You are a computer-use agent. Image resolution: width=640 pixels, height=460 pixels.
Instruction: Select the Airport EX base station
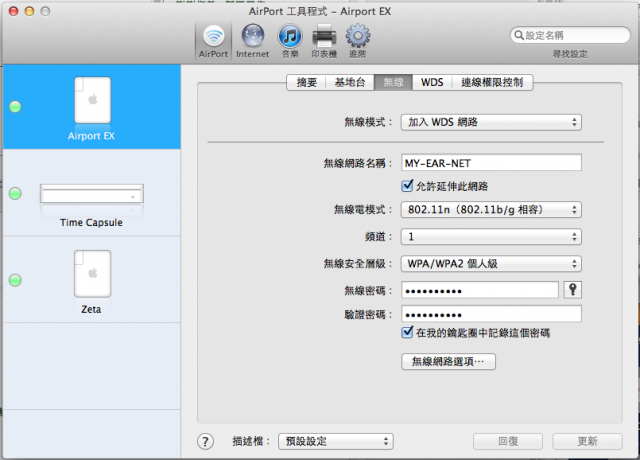[x=92, y=107]
